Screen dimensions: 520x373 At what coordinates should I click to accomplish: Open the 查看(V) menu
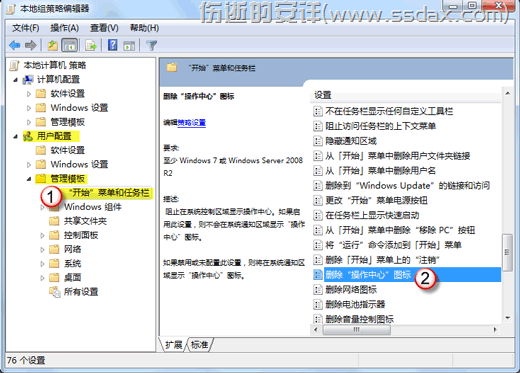(x=104, y=28)
